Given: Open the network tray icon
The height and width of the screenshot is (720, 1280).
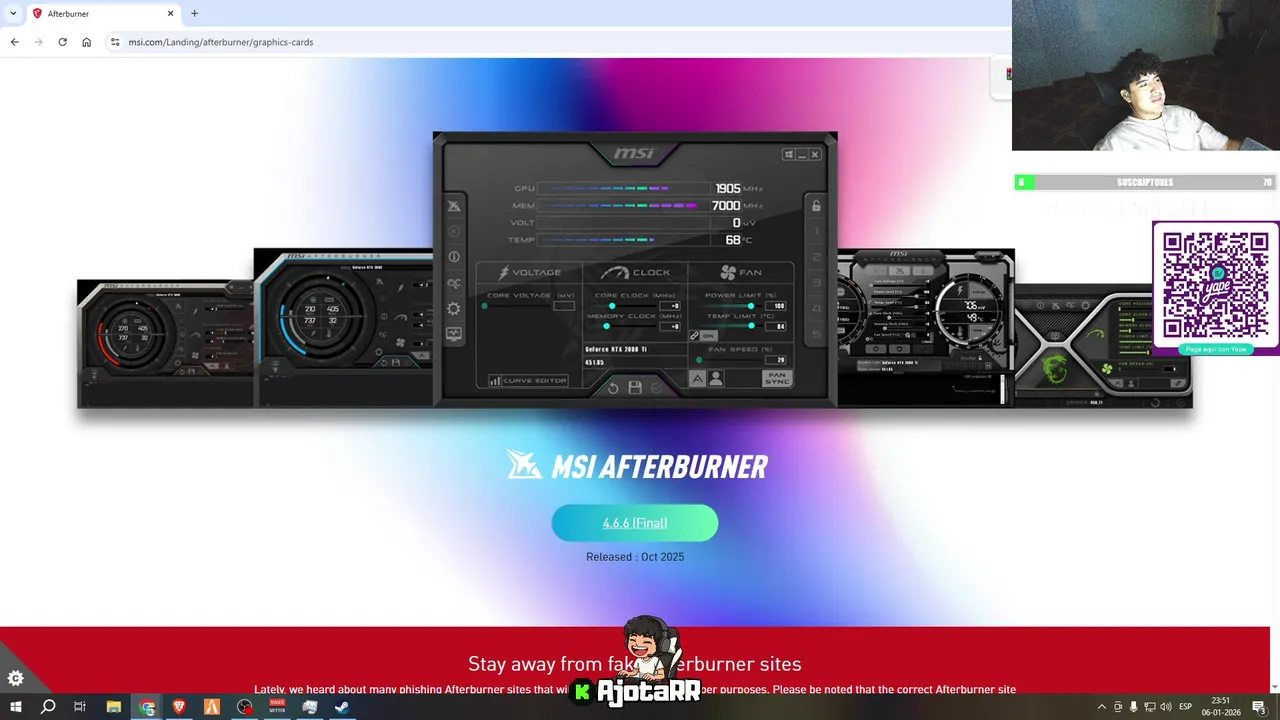Looking at the screenshot, I should click(1150, 707).
